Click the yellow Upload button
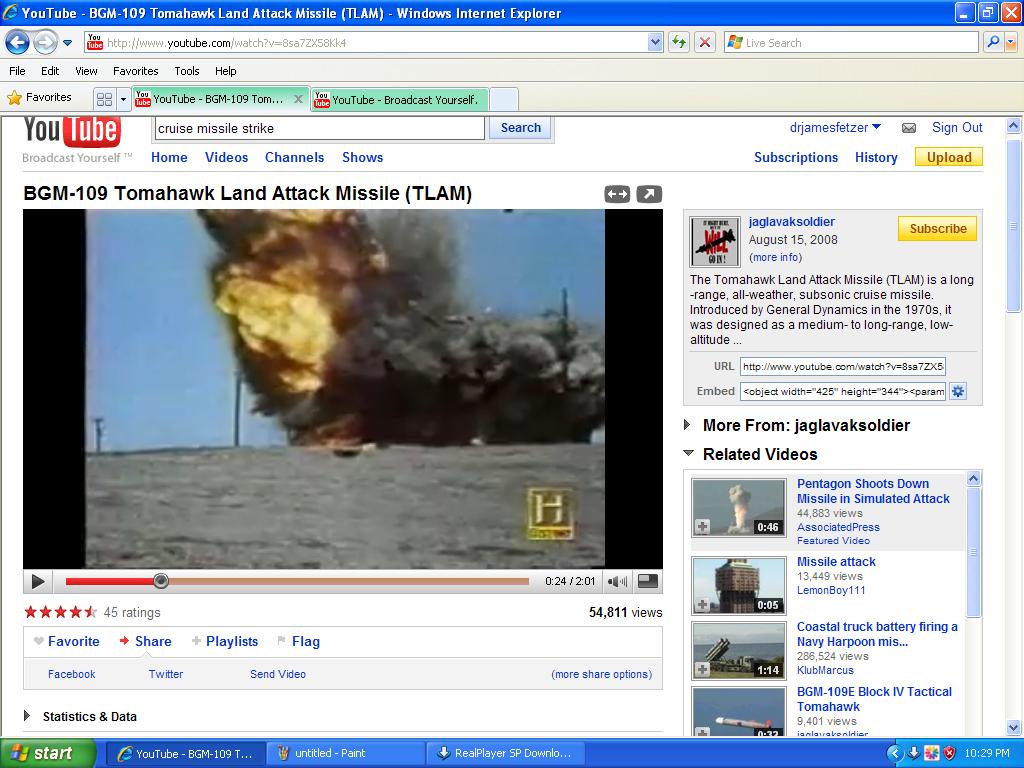This screenshot has width=1024, height=768. [949, 157]
